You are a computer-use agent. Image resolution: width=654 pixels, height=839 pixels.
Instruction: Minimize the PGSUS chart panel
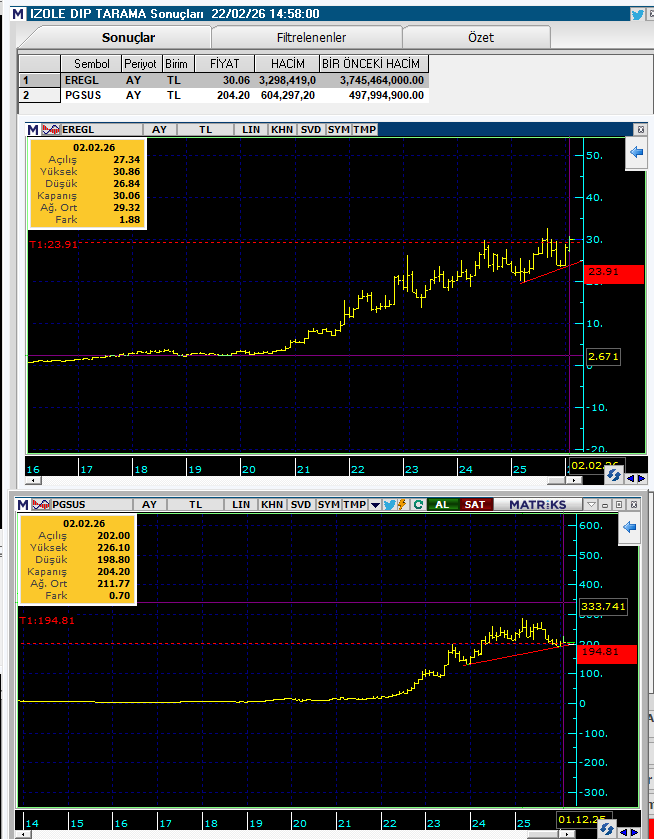point(605,505)
